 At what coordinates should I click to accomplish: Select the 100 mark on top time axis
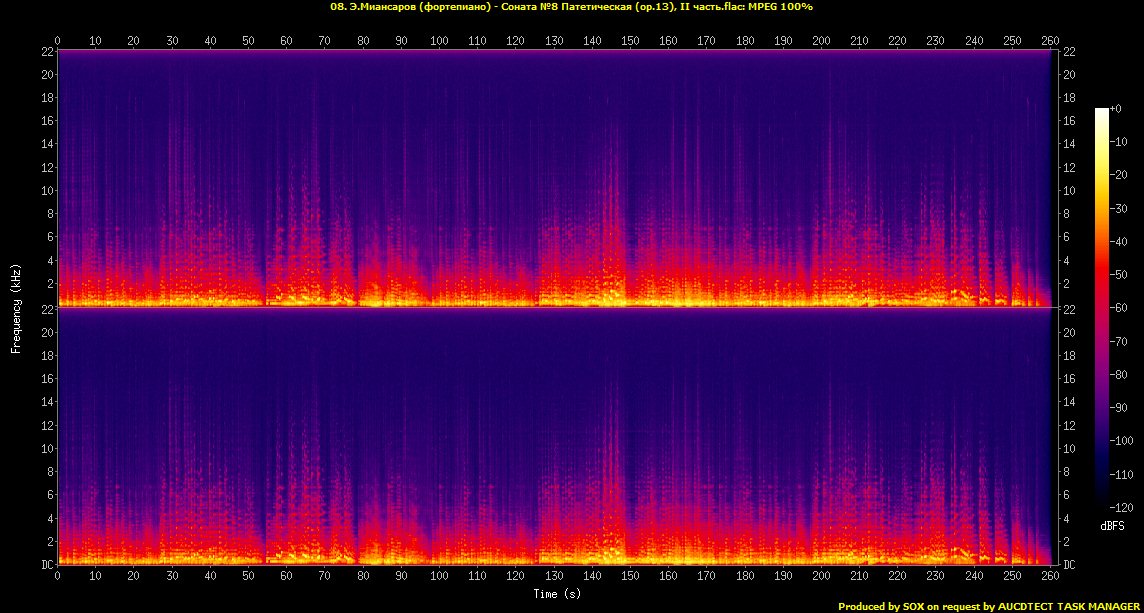(439, 41)
